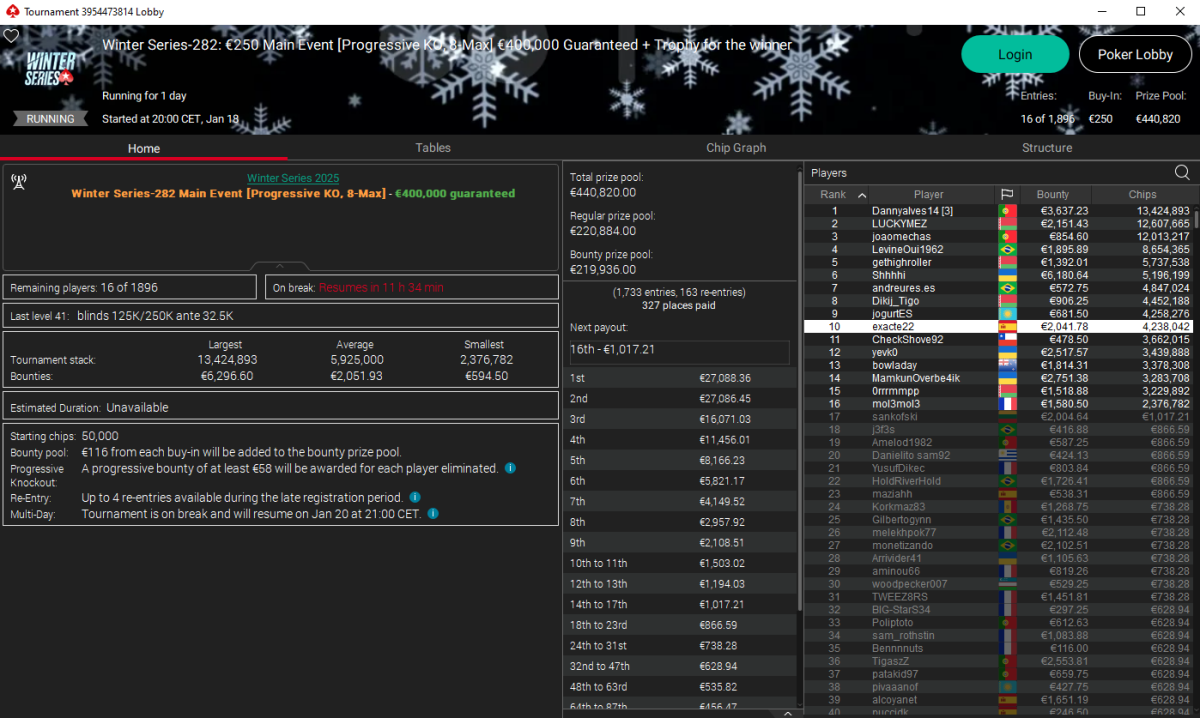
Task: View the Structure tab
Action: coord(1047,148)
